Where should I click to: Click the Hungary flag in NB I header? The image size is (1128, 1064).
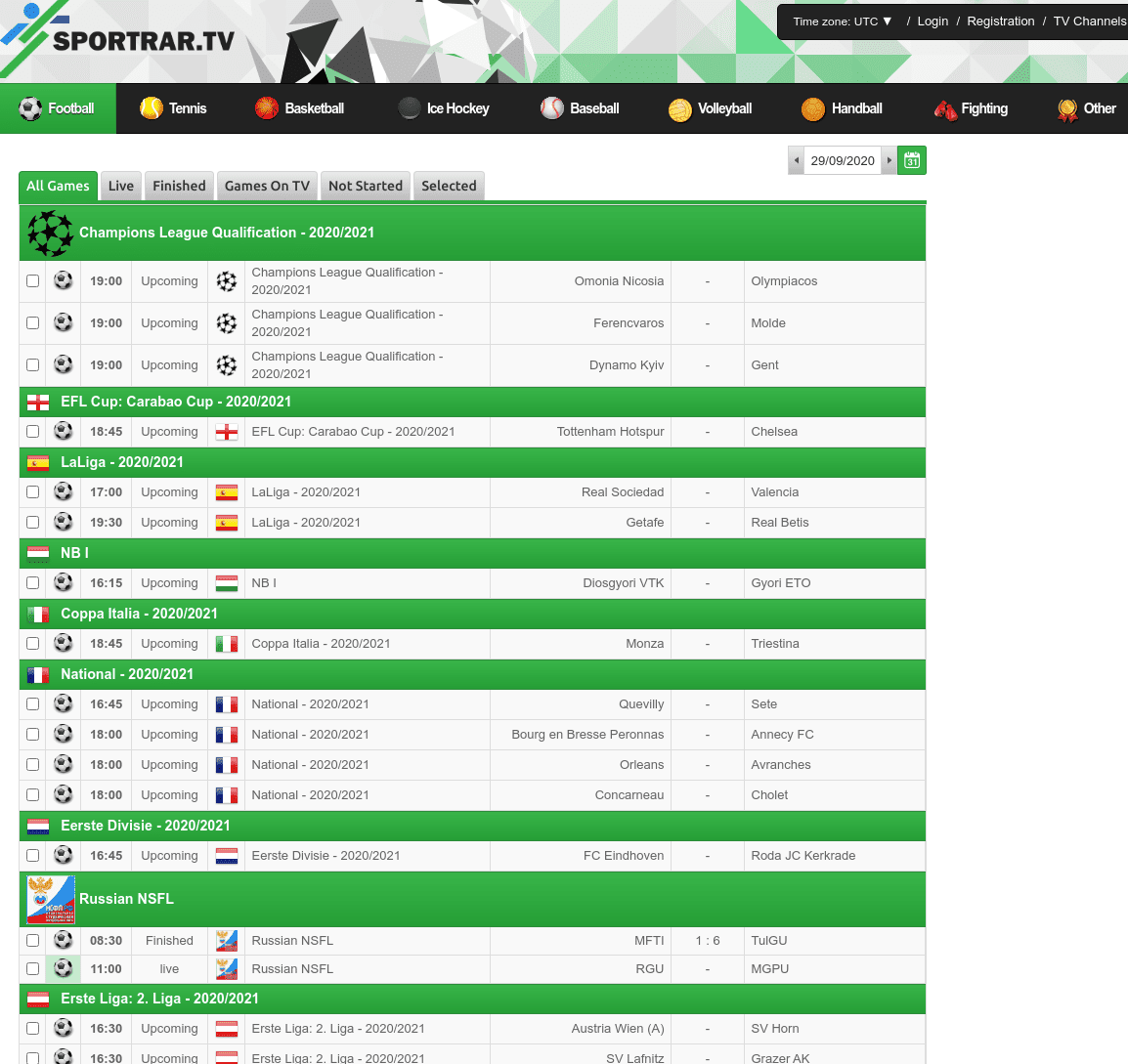point(38,554)
